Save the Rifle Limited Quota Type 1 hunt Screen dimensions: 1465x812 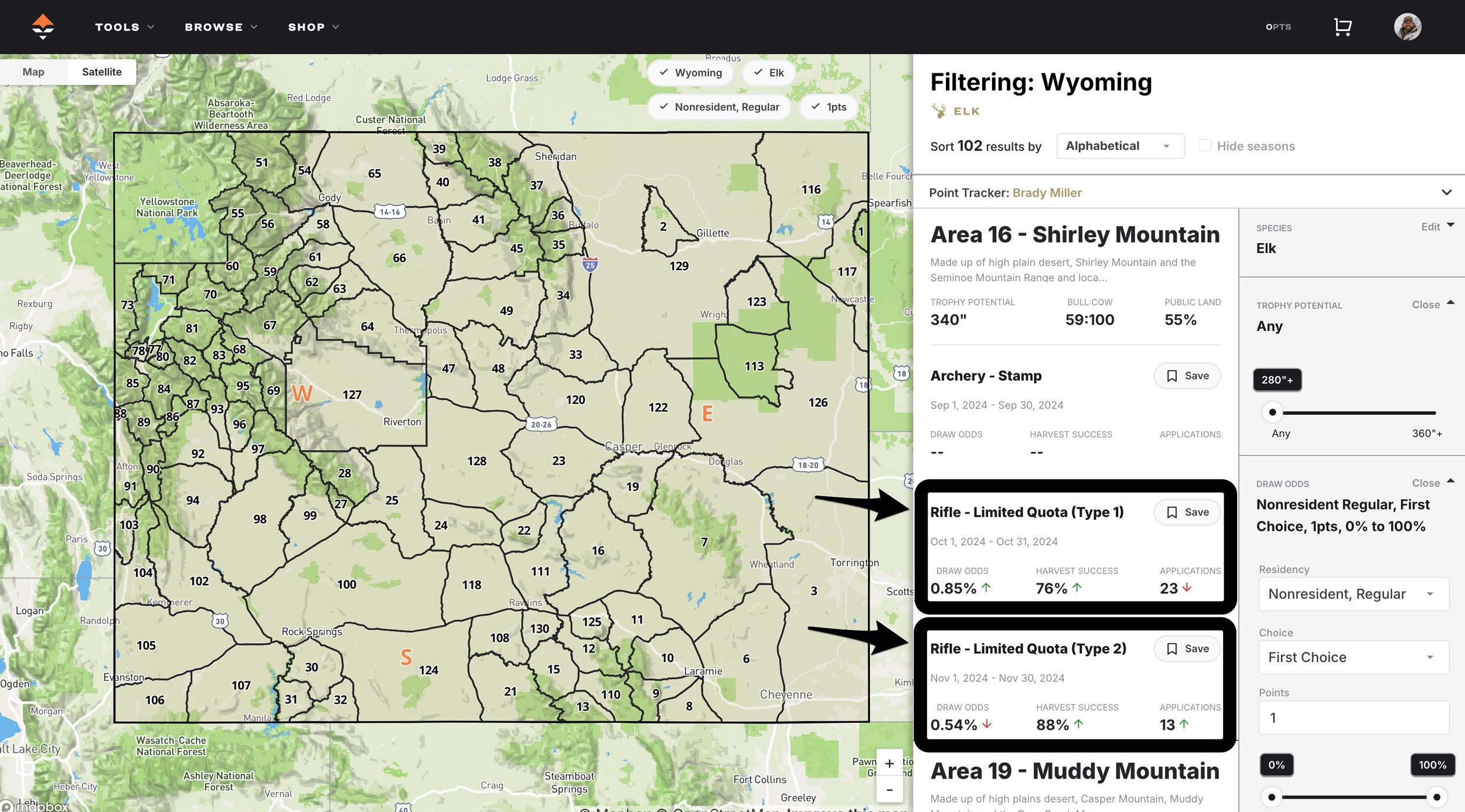click(x=1187, y=512)
